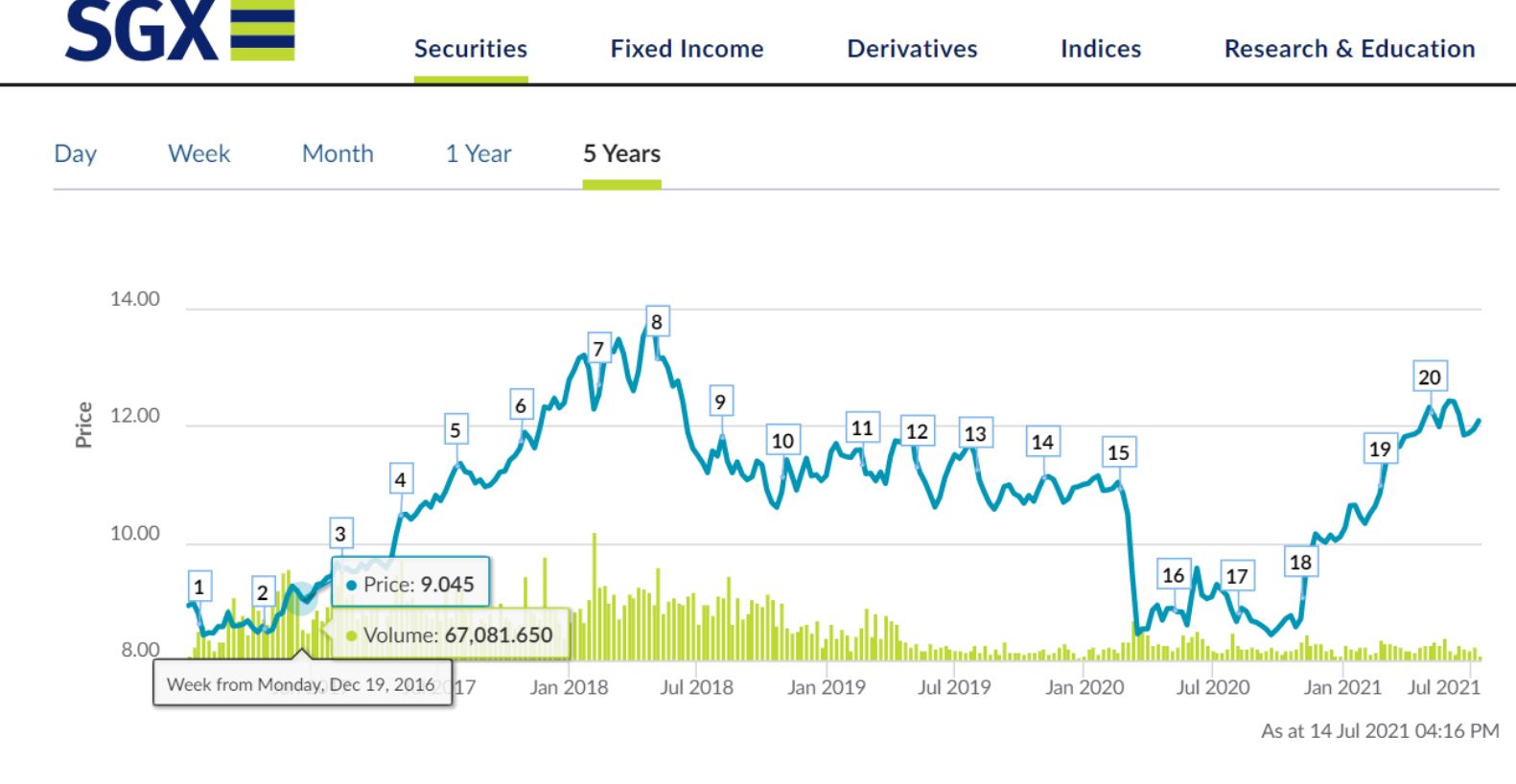Click event marker 8 on chart

[657, 322]
